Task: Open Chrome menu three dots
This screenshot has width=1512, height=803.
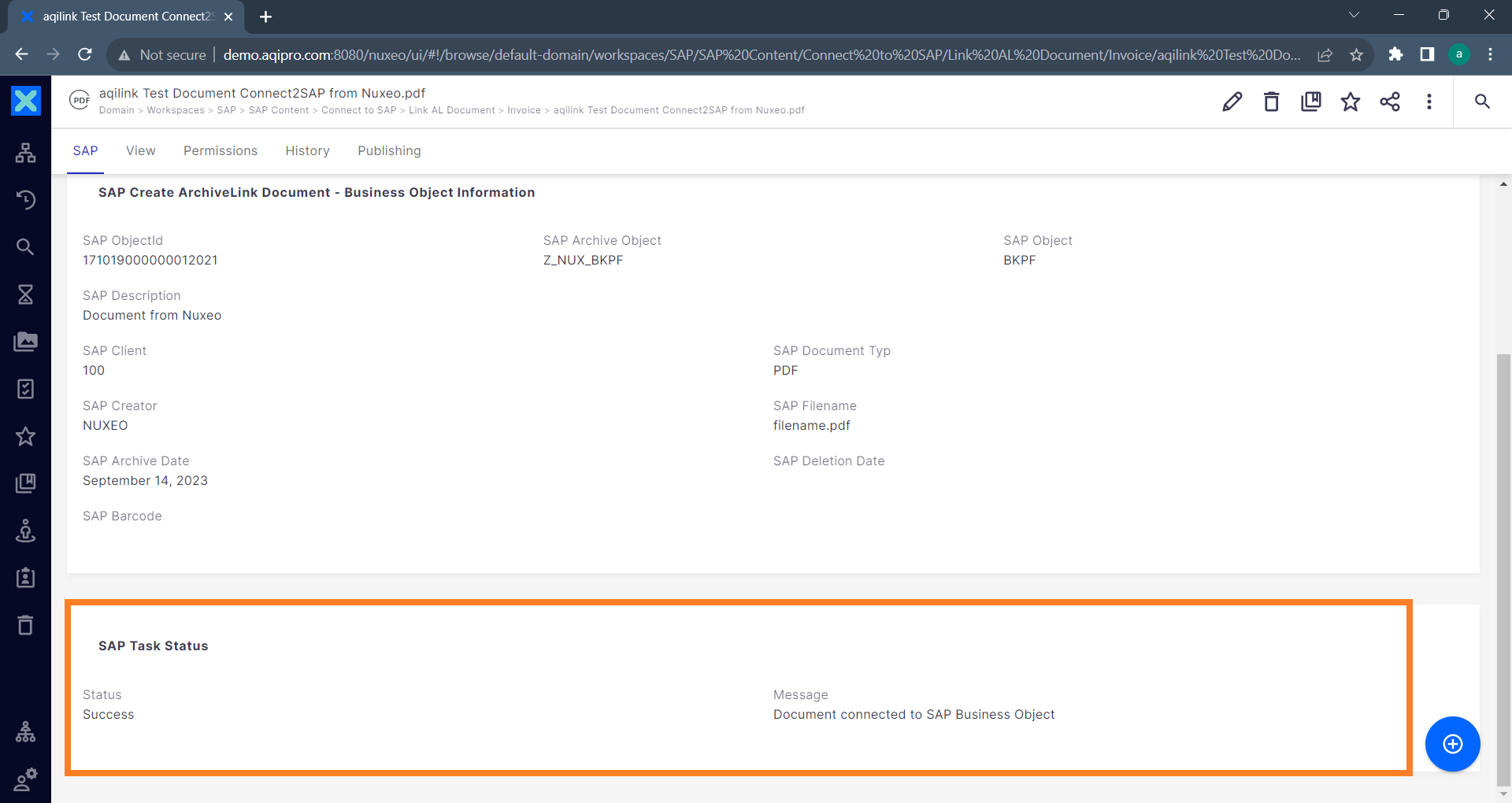Action: pyautogui.click(x=1491, y=54)
